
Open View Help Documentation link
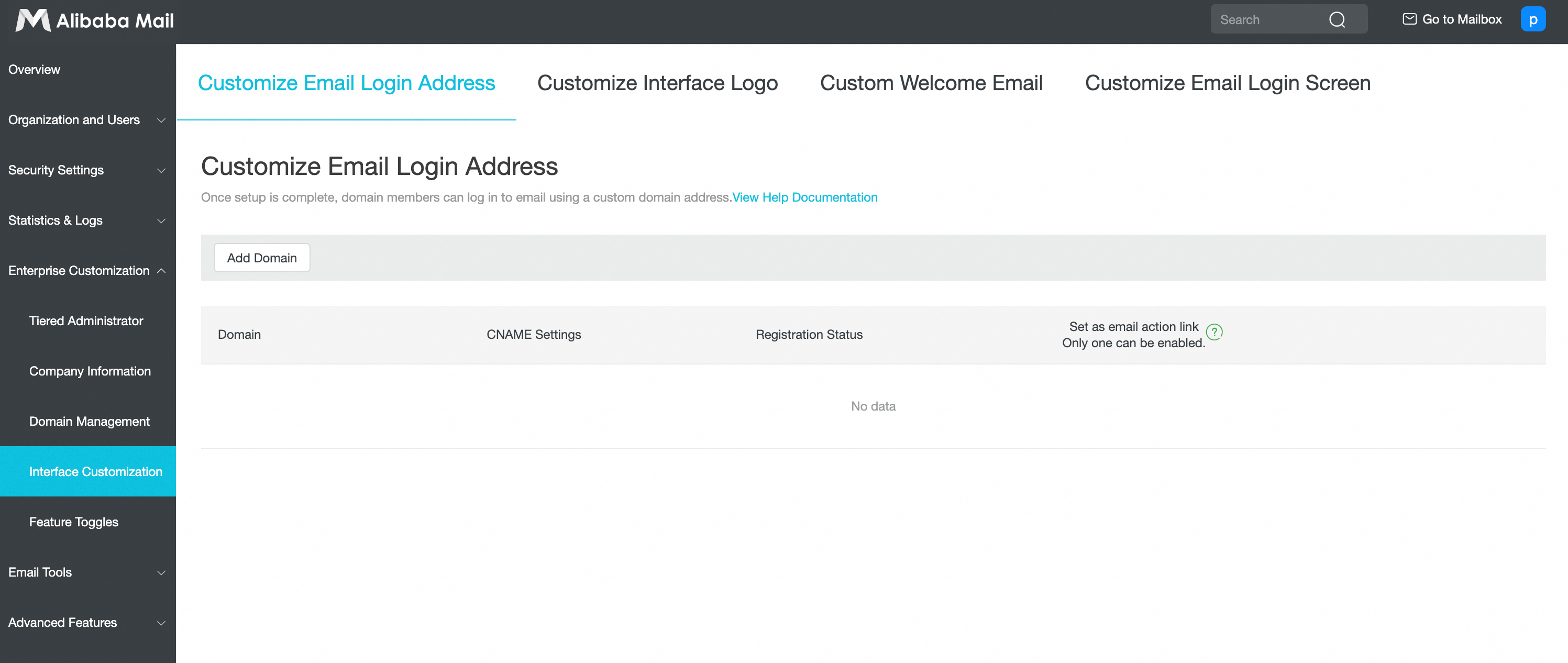tap(805, 197)
